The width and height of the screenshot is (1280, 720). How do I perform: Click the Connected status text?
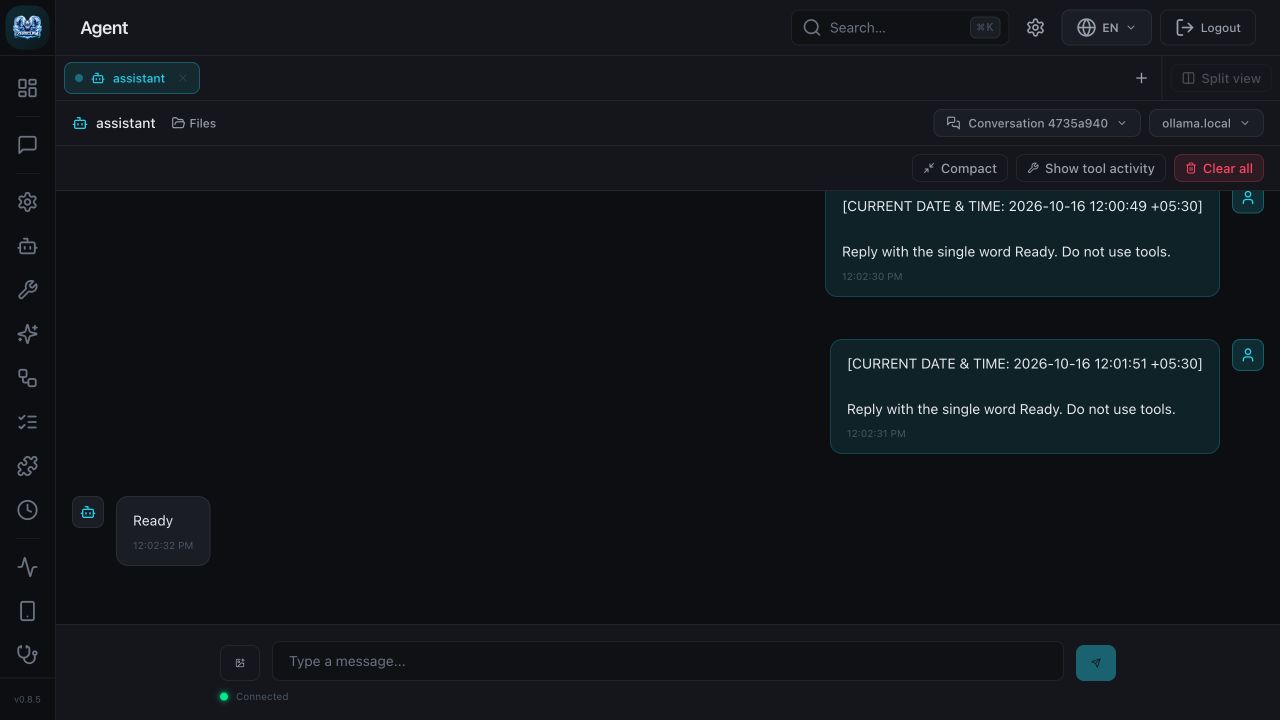[x=262, y=696]
